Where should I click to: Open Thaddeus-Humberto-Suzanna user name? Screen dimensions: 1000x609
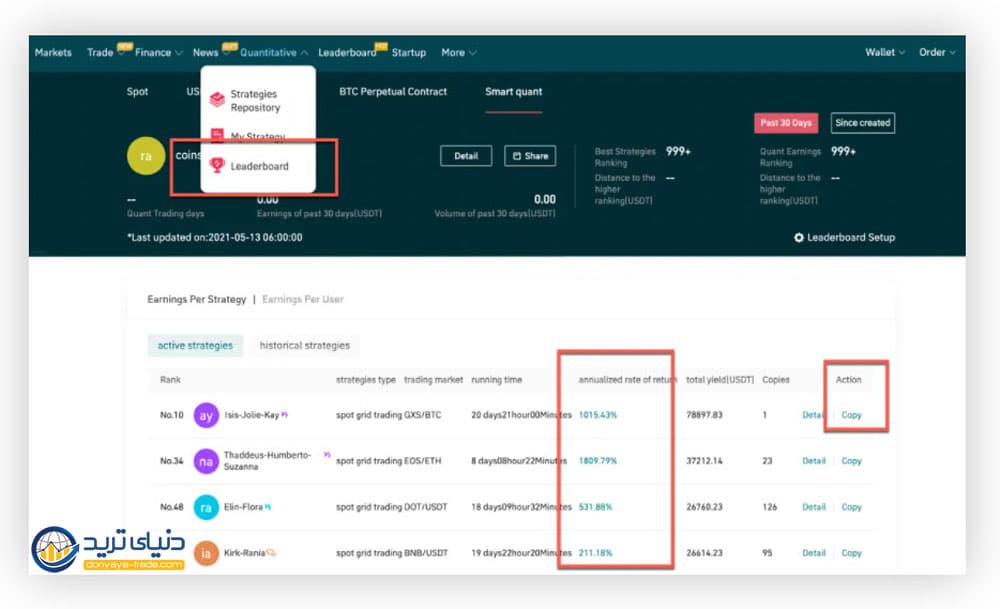pos(267,460)
